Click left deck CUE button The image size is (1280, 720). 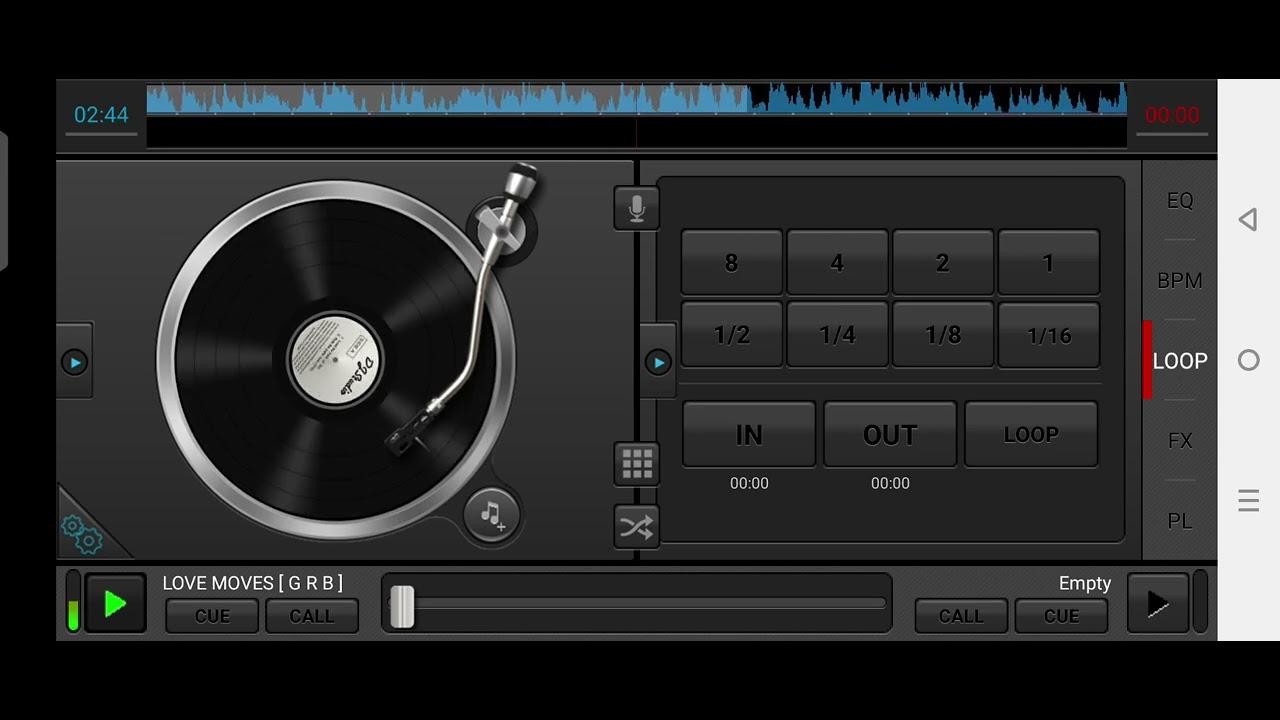click(x=212, y=616)
